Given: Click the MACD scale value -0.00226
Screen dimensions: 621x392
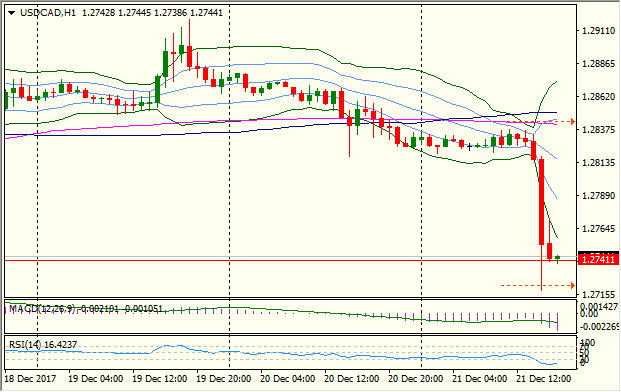Looking at the screenshot, I should [599, 327].
